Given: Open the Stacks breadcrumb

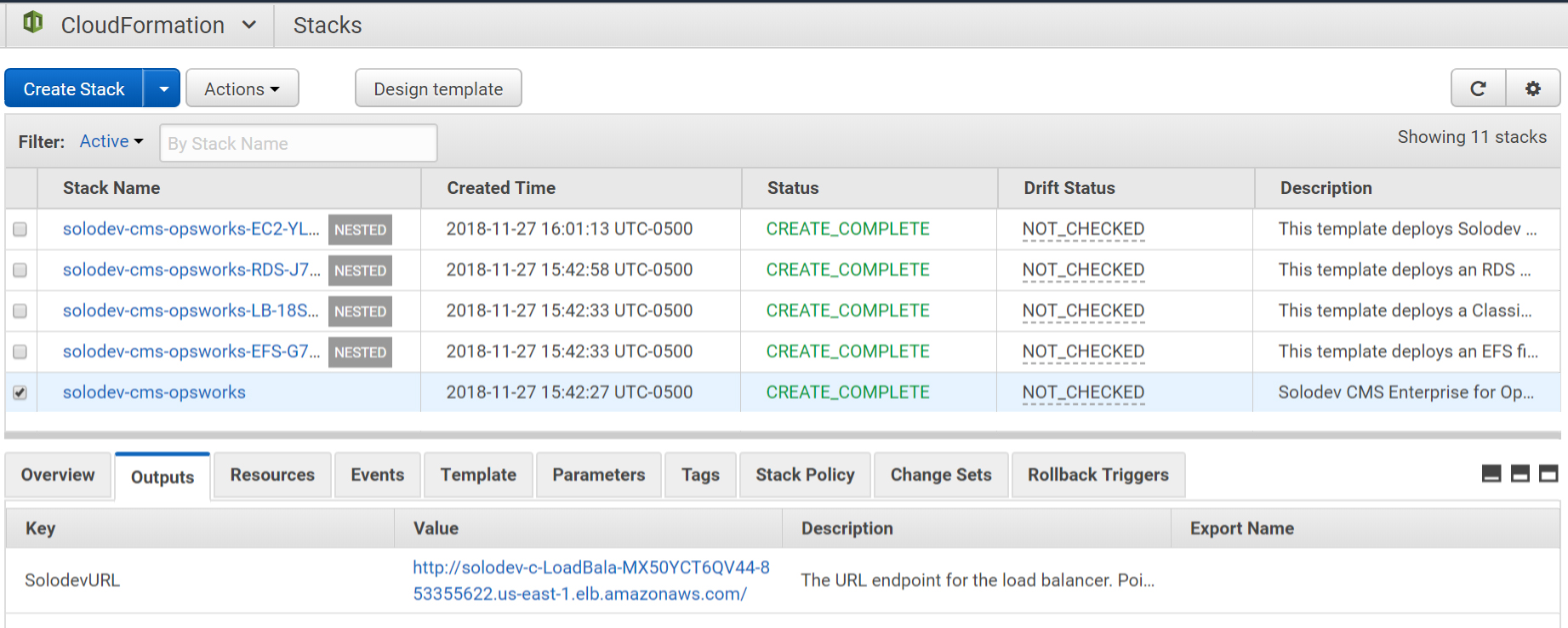Looking at the screenshot, I should click(x=328, y=26).
